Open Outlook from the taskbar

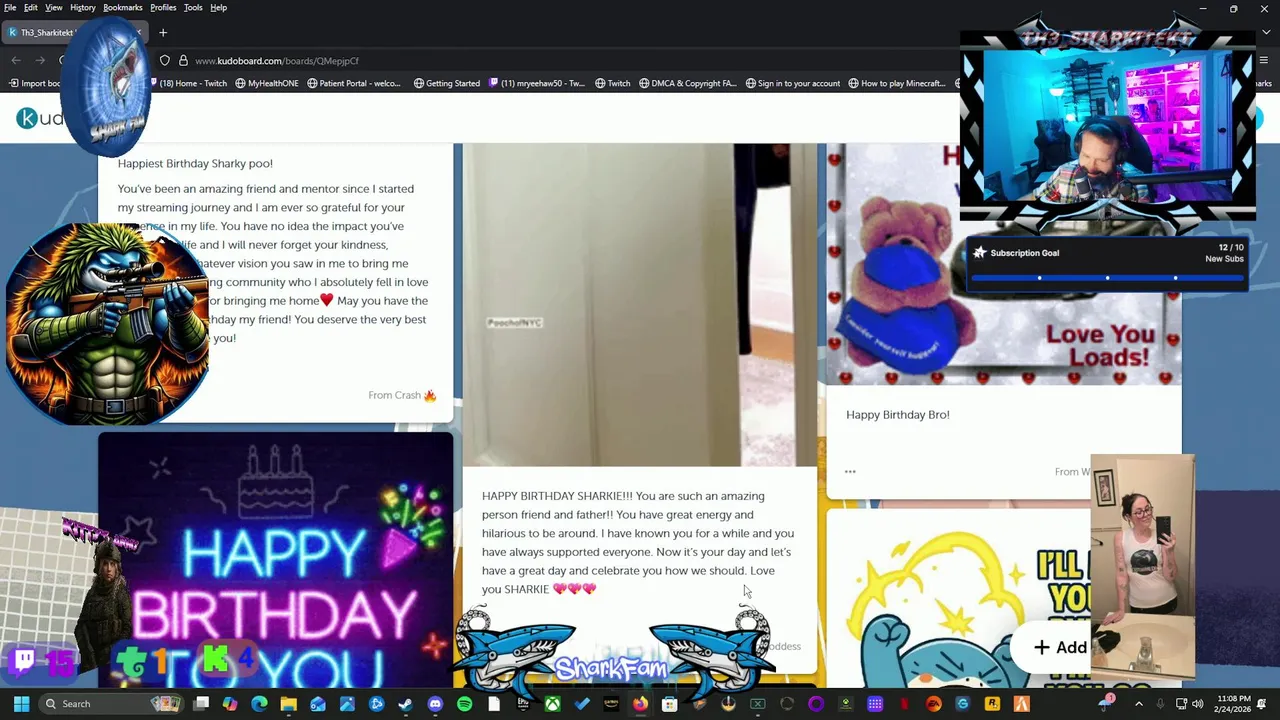pyautogui.click(x=318, y=704)
